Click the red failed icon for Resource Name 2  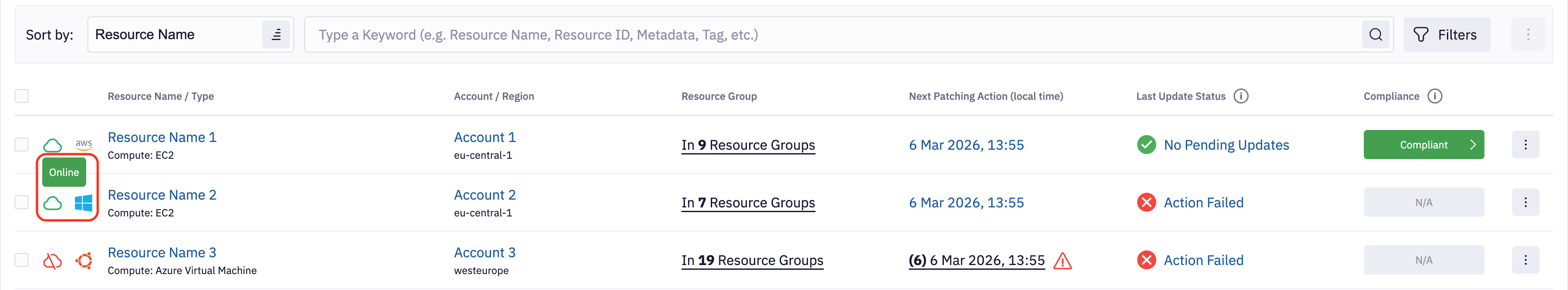[x=1146, y=203]
